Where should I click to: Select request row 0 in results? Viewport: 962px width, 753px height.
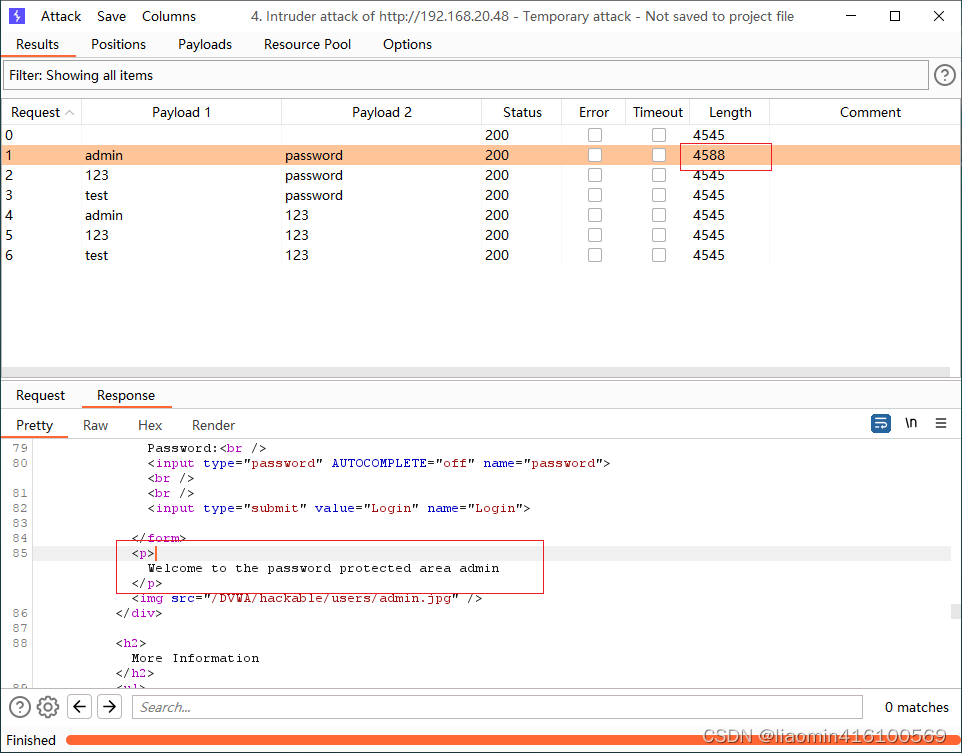(480, 135)
